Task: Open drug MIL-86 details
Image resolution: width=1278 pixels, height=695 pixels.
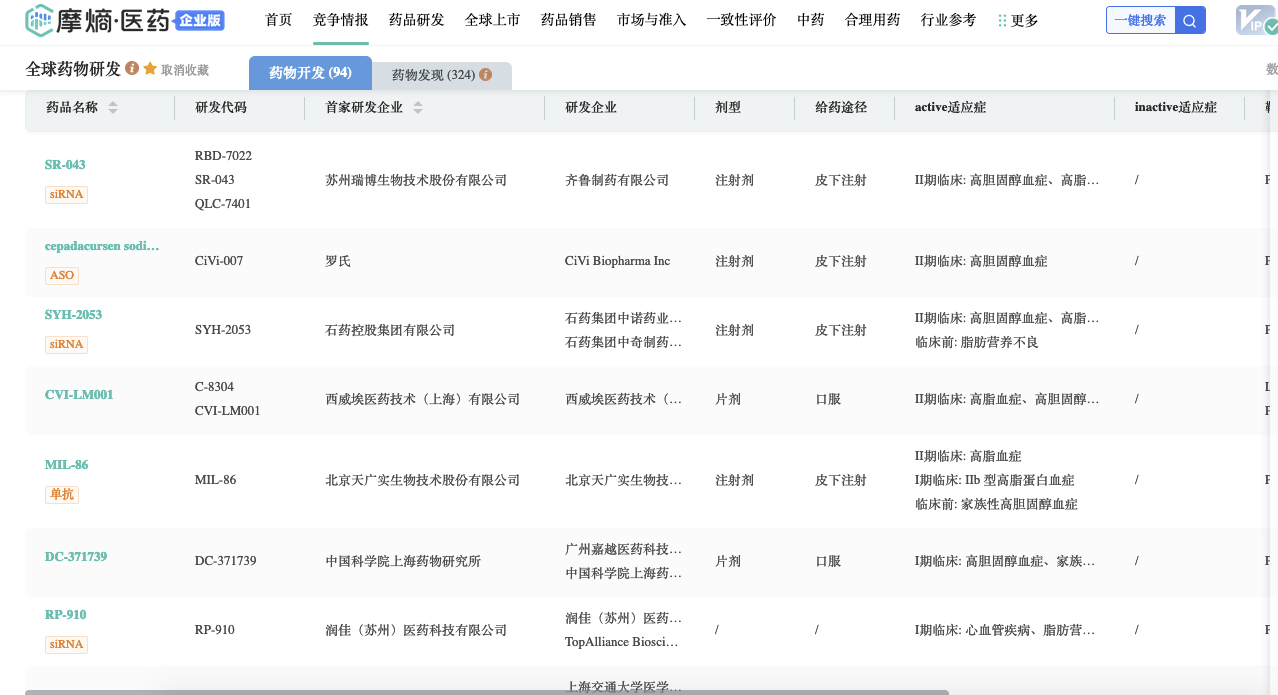Action: click(x=66, y=465)
